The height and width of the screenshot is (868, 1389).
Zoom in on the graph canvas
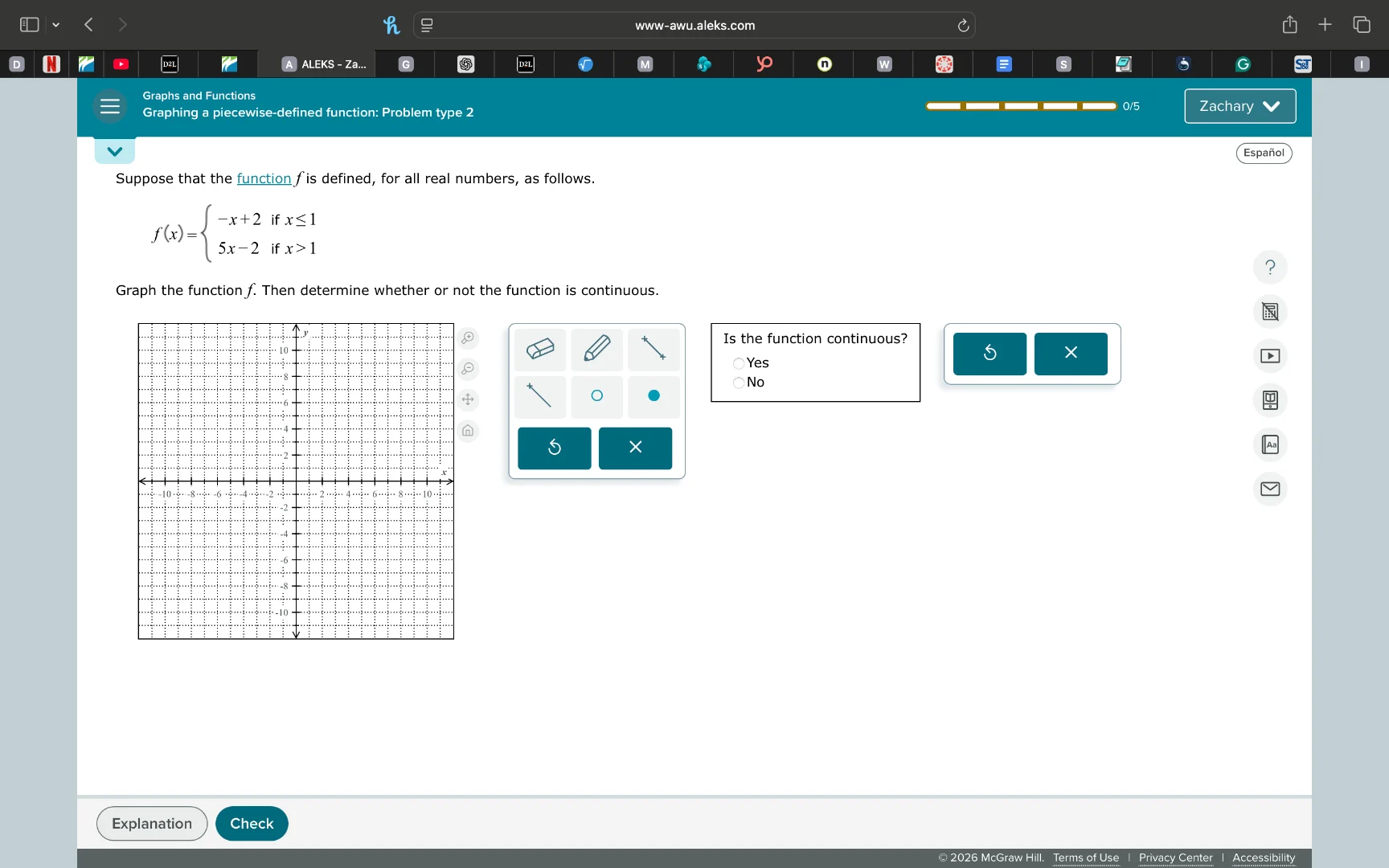point(469,338)
